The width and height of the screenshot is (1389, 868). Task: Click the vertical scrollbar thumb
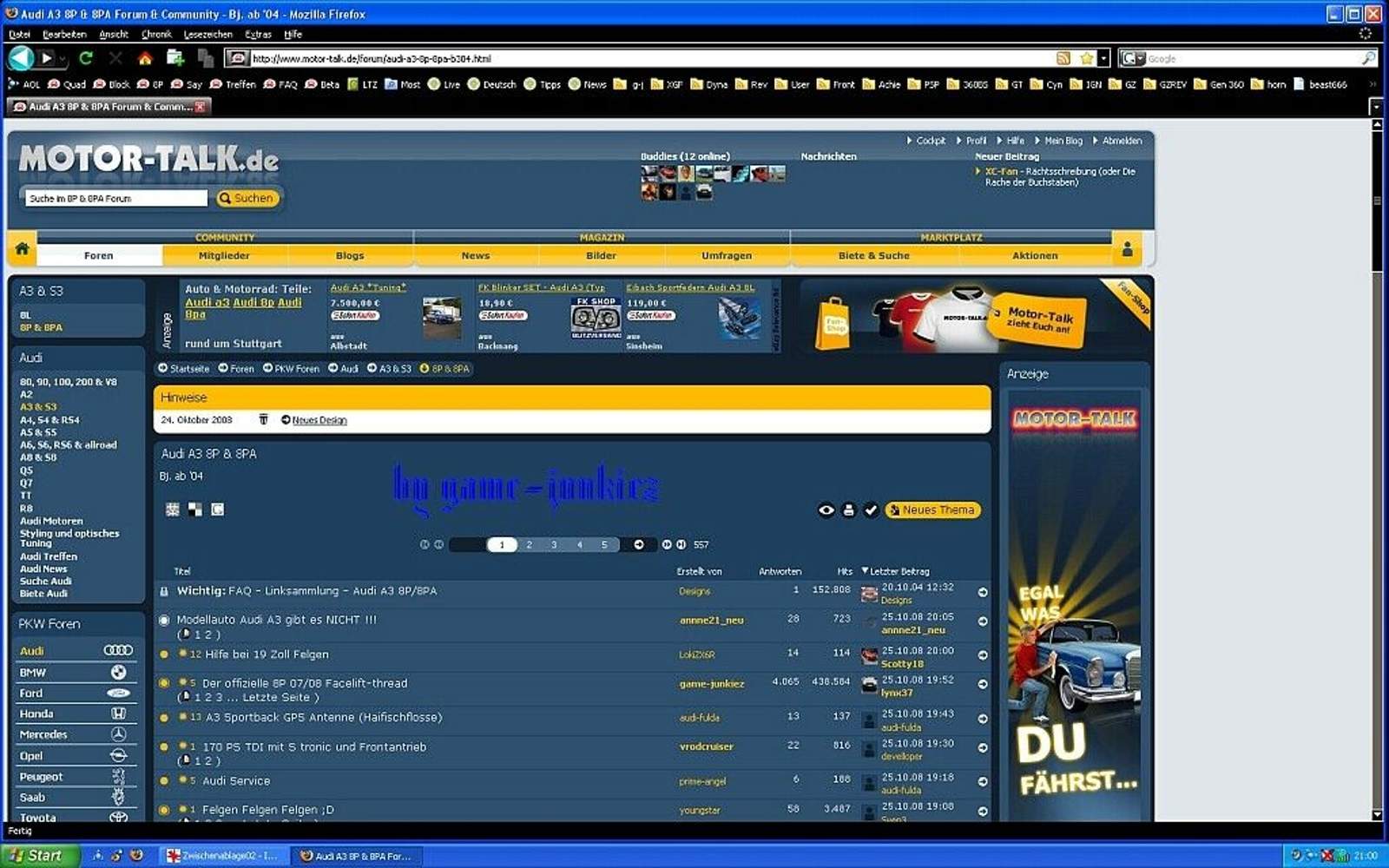pyautogui.click(x=1377, y=201)
